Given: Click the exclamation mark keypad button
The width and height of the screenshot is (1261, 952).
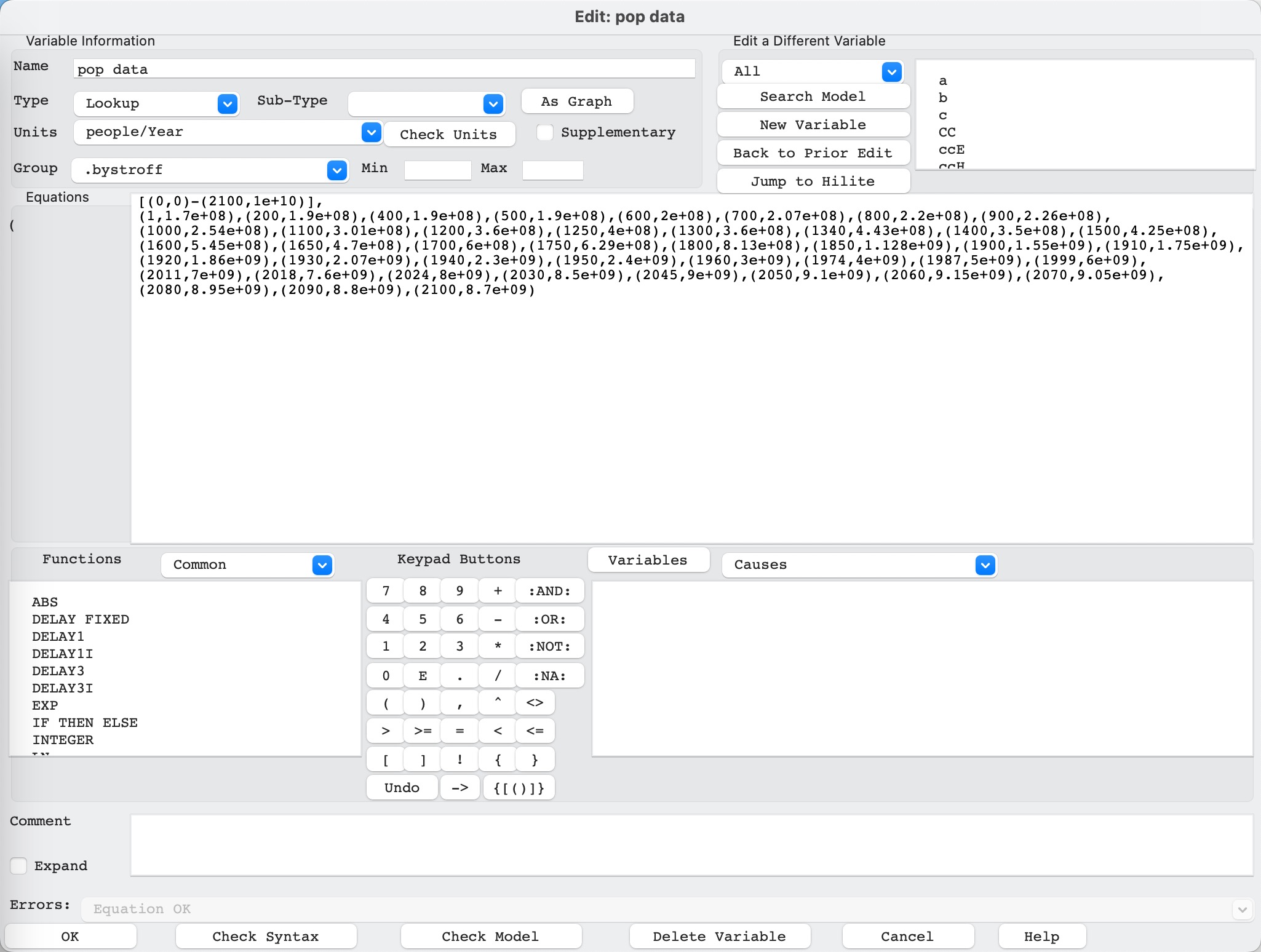Looking at the screenshot, I should click(459, 759).
